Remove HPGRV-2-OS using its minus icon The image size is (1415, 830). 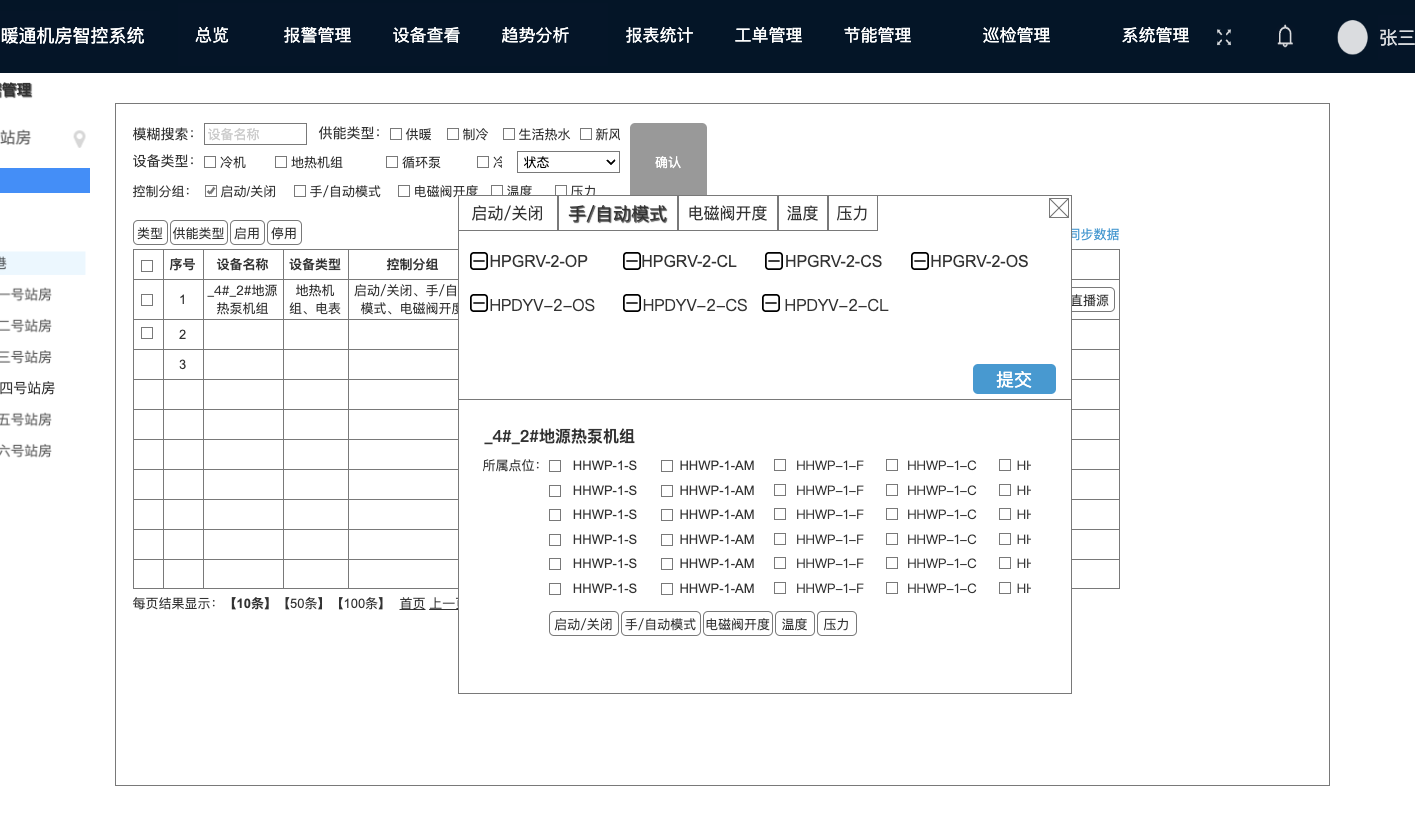(x=920, y=261)
